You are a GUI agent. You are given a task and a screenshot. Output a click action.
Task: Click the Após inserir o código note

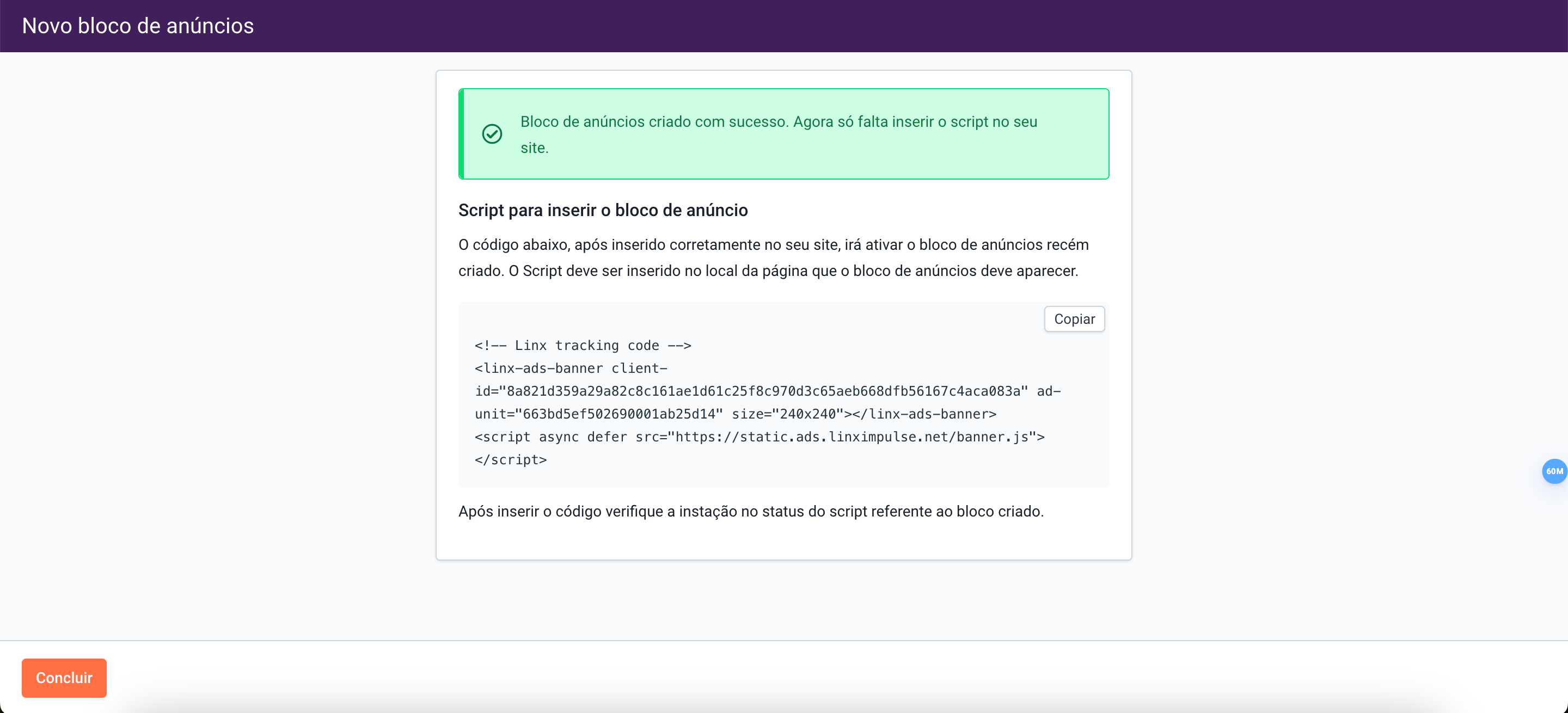point(751,511)
